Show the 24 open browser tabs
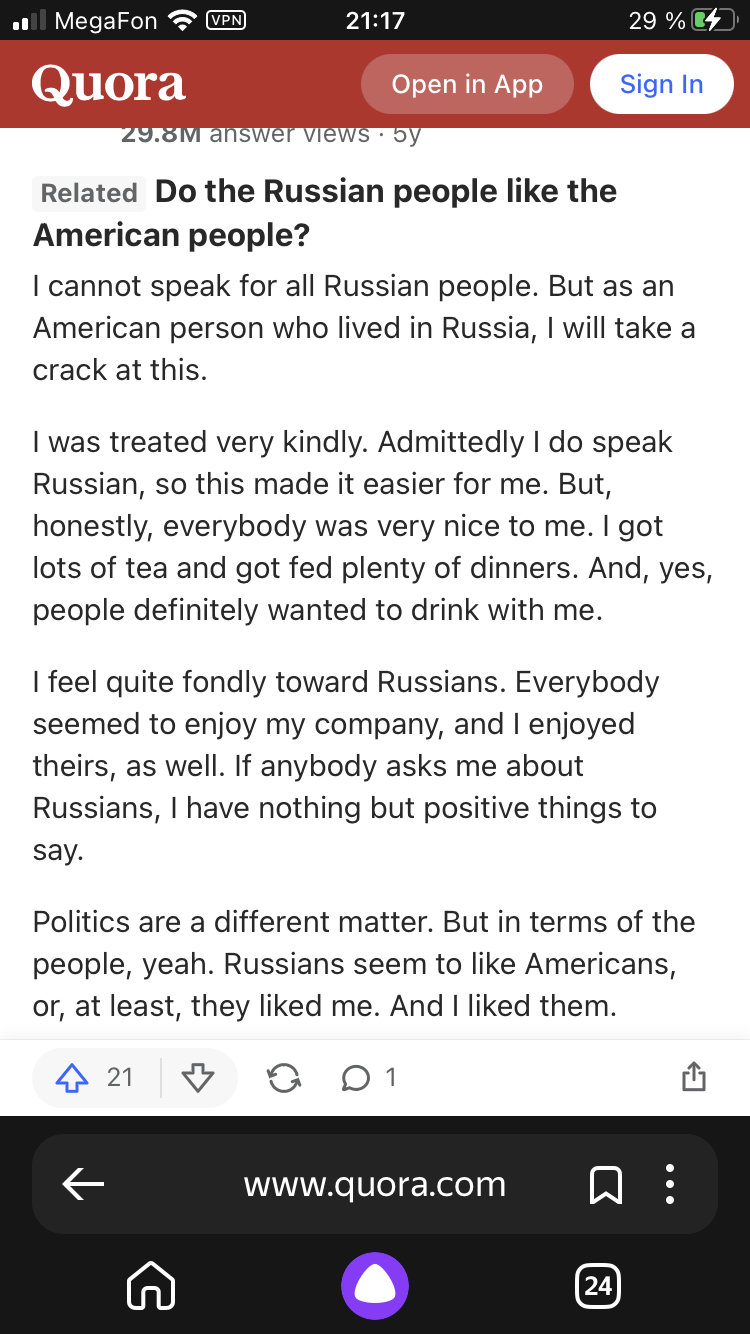The width and height of the screenshot is (750, 1334). point(597,1285)
